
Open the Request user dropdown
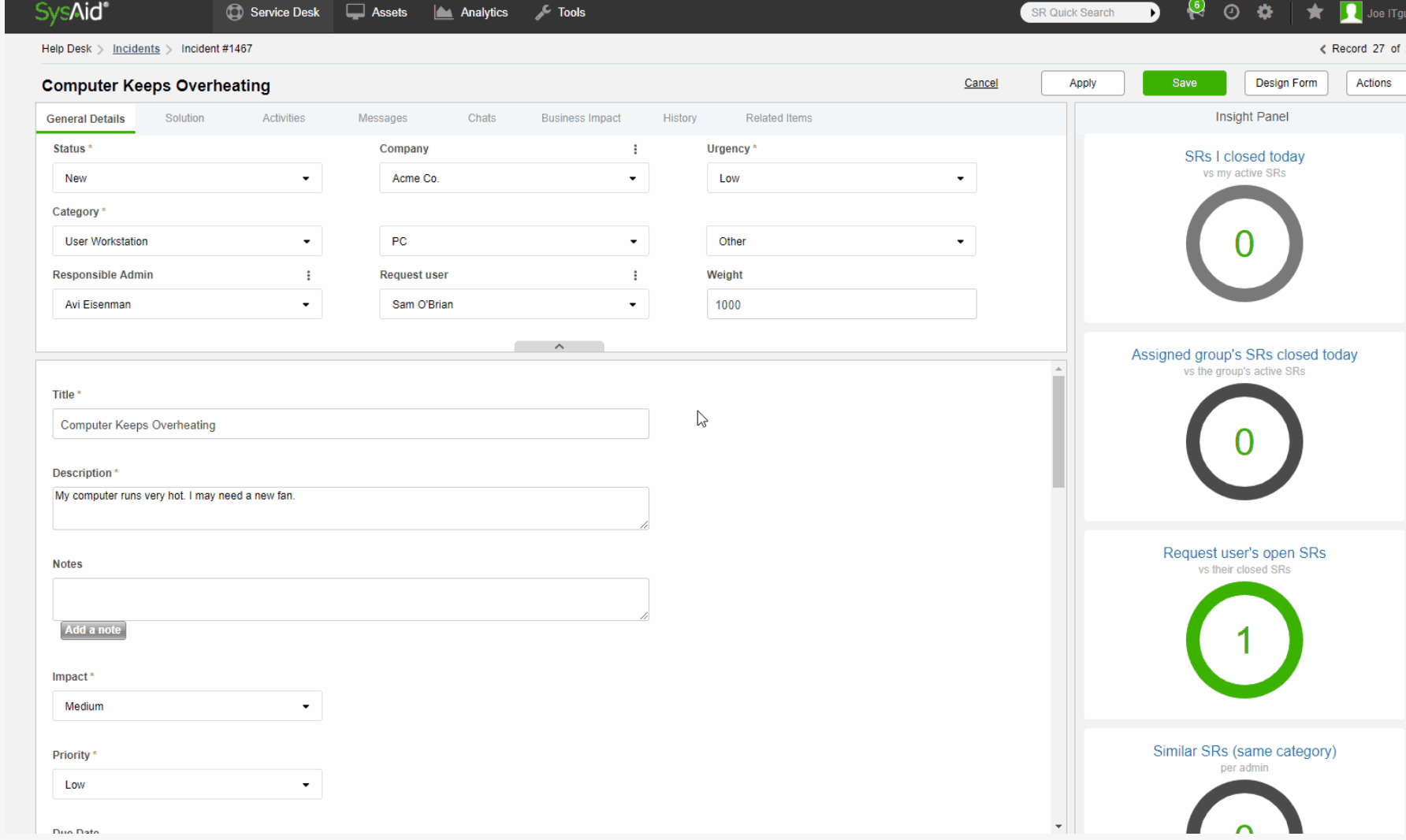coord(514,304)
